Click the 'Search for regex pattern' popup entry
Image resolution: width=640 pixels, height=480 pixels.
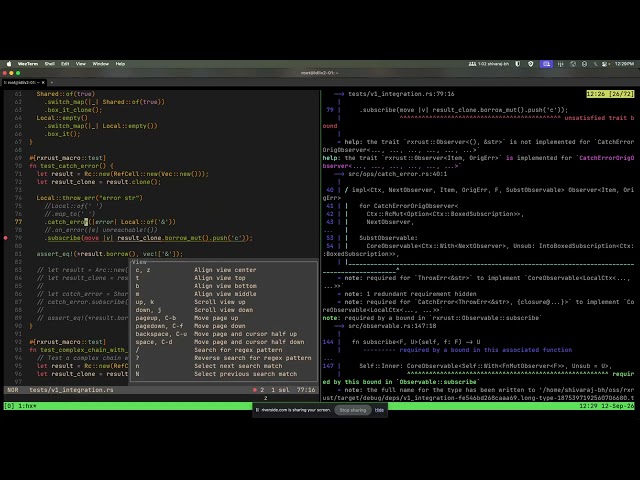point(238,350)
